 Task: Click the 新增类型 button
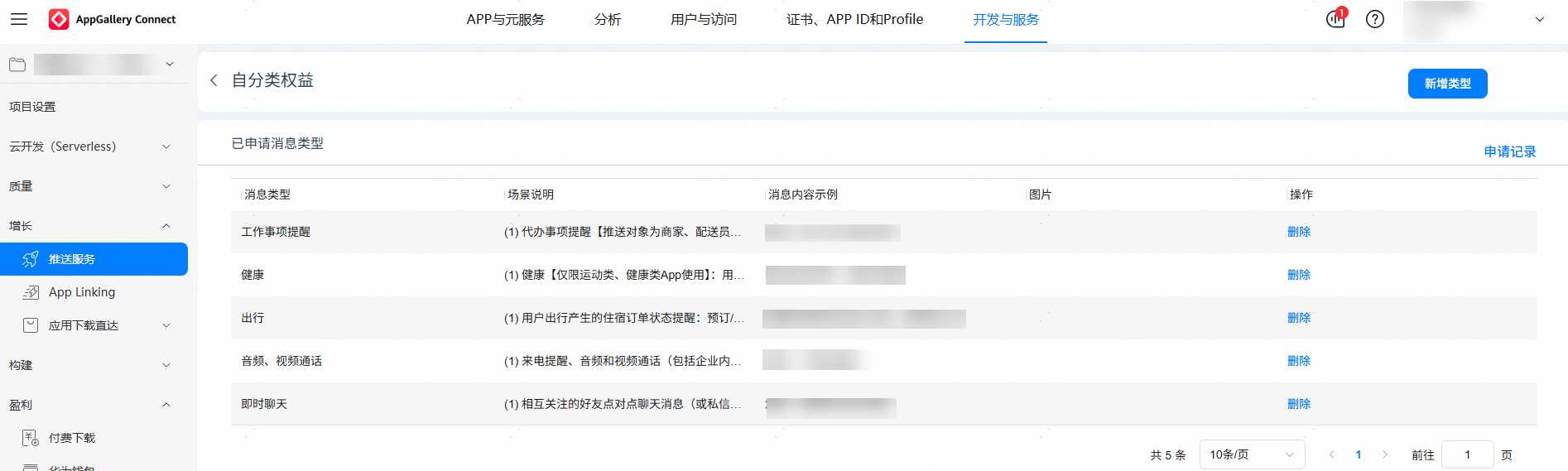point(1447,84)
